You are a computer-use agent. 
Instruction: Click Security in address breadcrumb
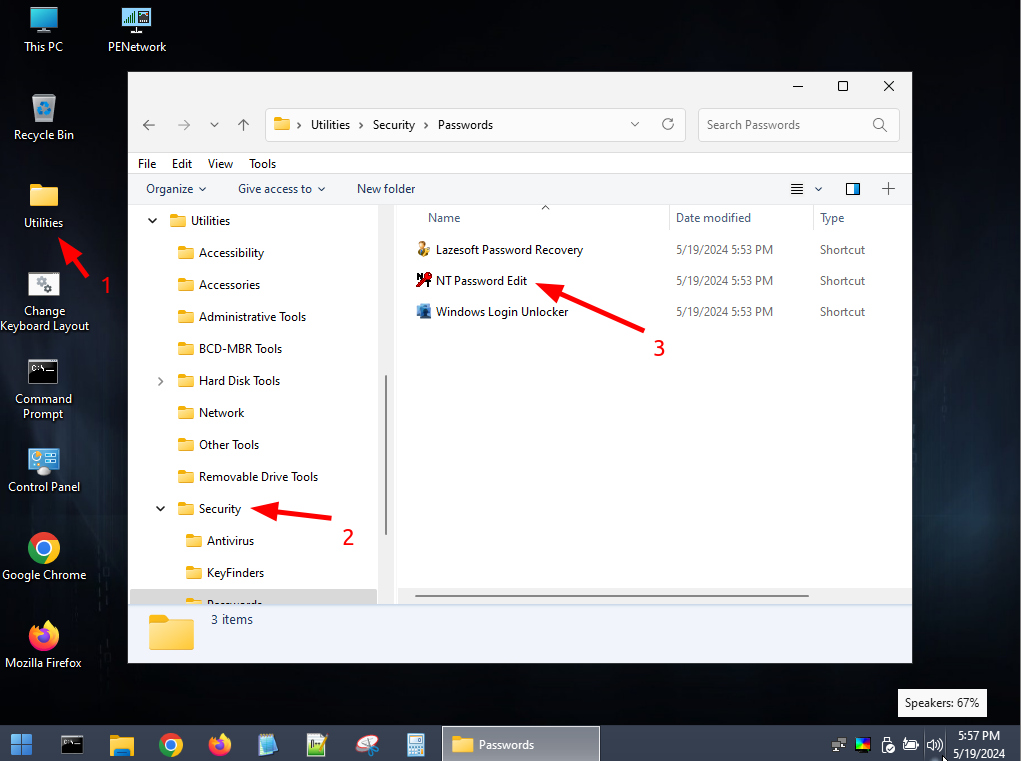pyautogui.click(x=393, y=125)
